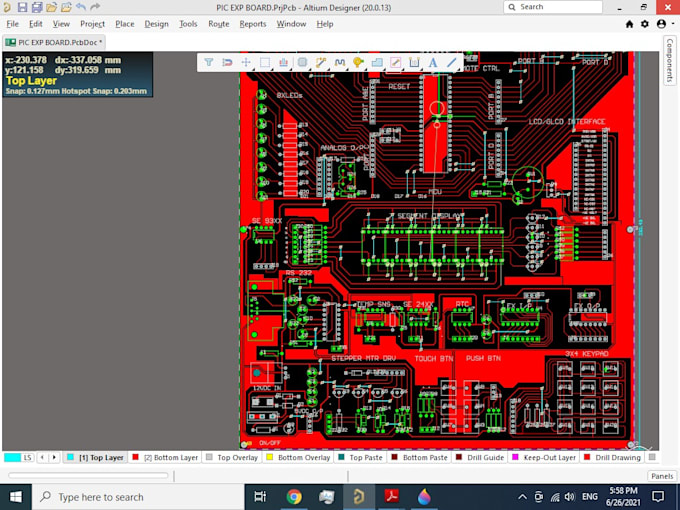The width and height of the screenshot is (680, 510).
Task: Choose the Place Line tool
Action: tap(451, 62)
